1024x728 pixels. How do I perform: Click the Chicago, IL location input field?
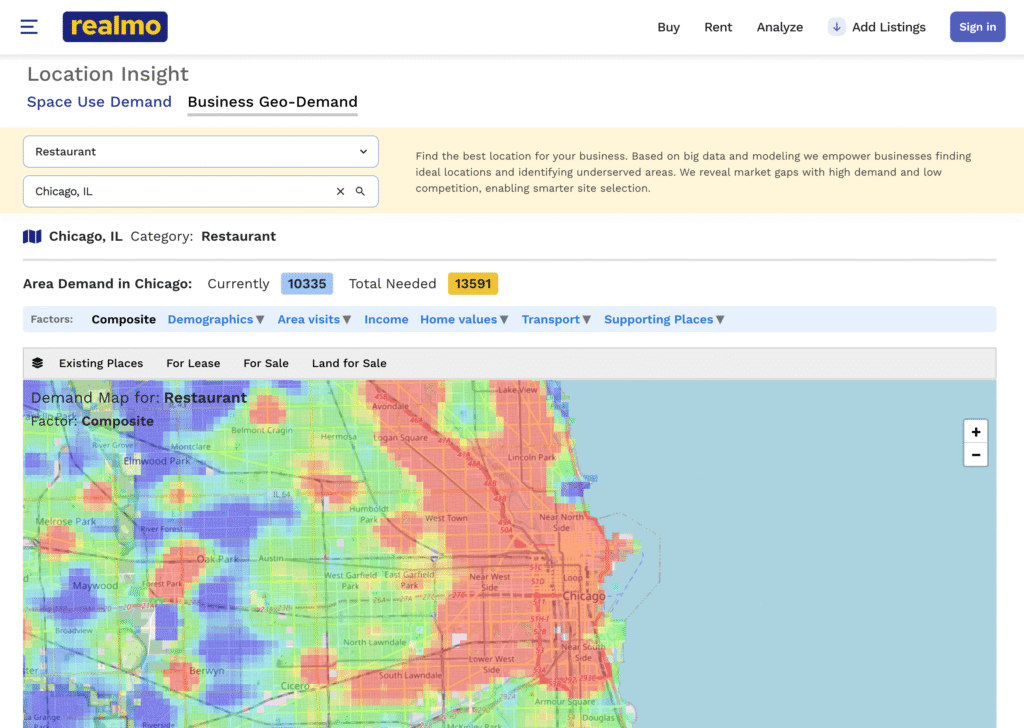pos(180,192)
